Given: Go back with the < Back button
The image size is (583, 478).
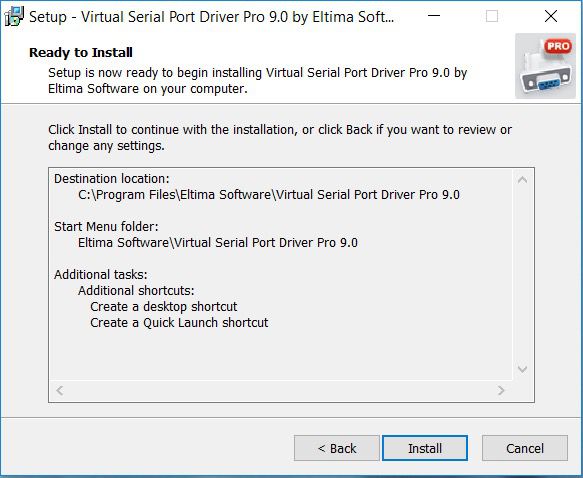Looking at the screenshot, I should [x=336, y=448].
